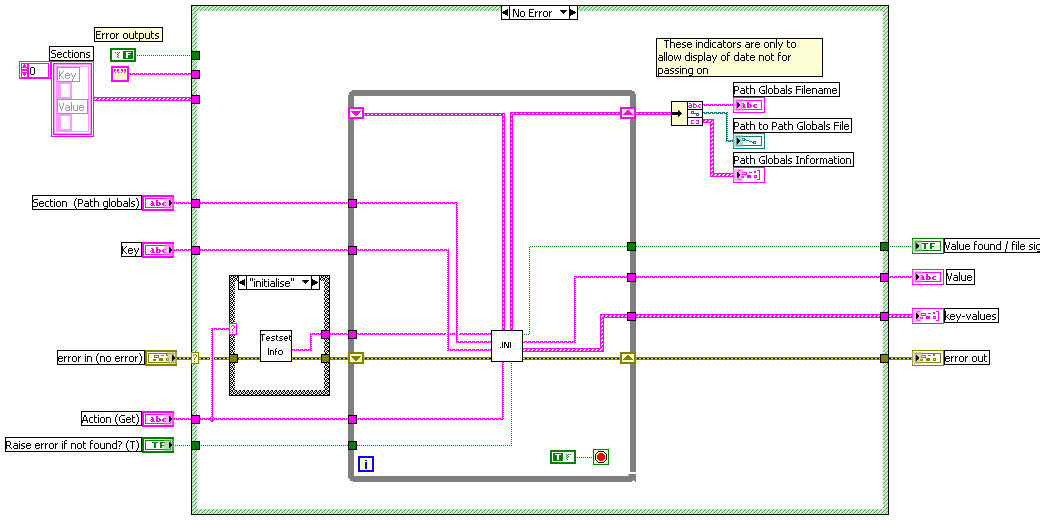
Task: Click the Sections array constant label
Action: [71, 53]
